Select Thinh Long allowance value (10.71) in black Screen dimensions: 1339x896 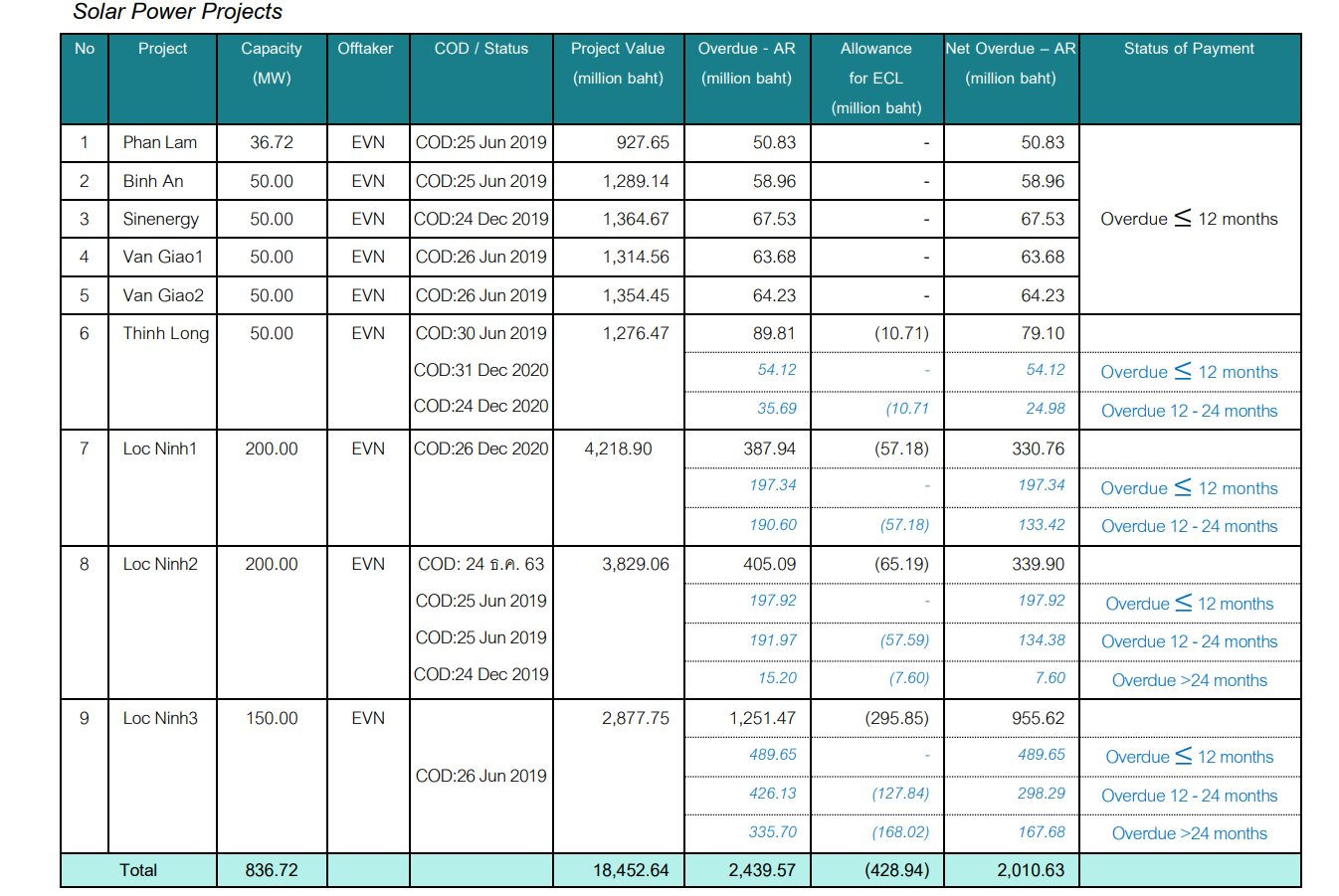(901, 333)
